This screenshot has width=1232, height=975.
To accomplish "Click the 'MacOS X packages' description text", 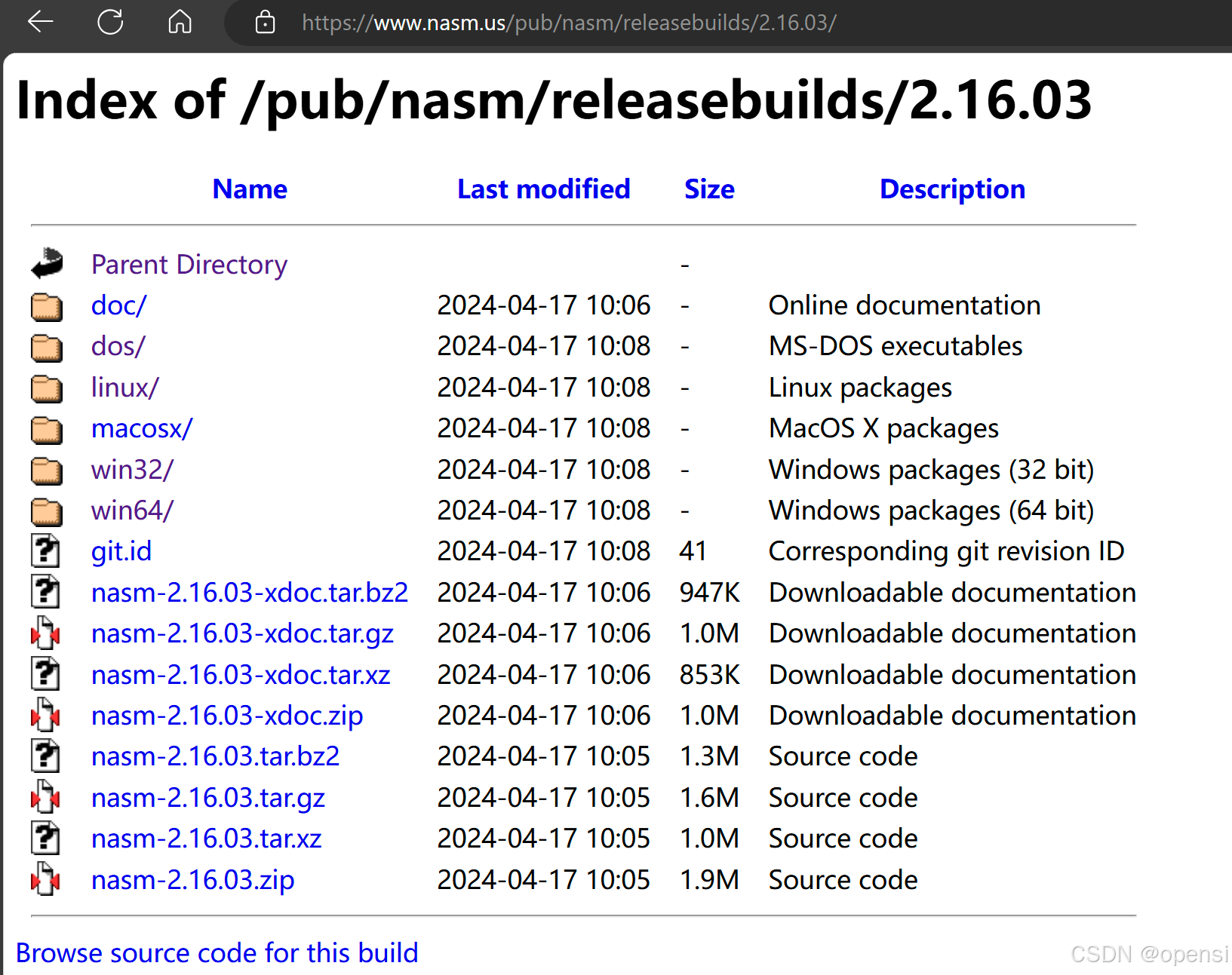I will (883, 428).
